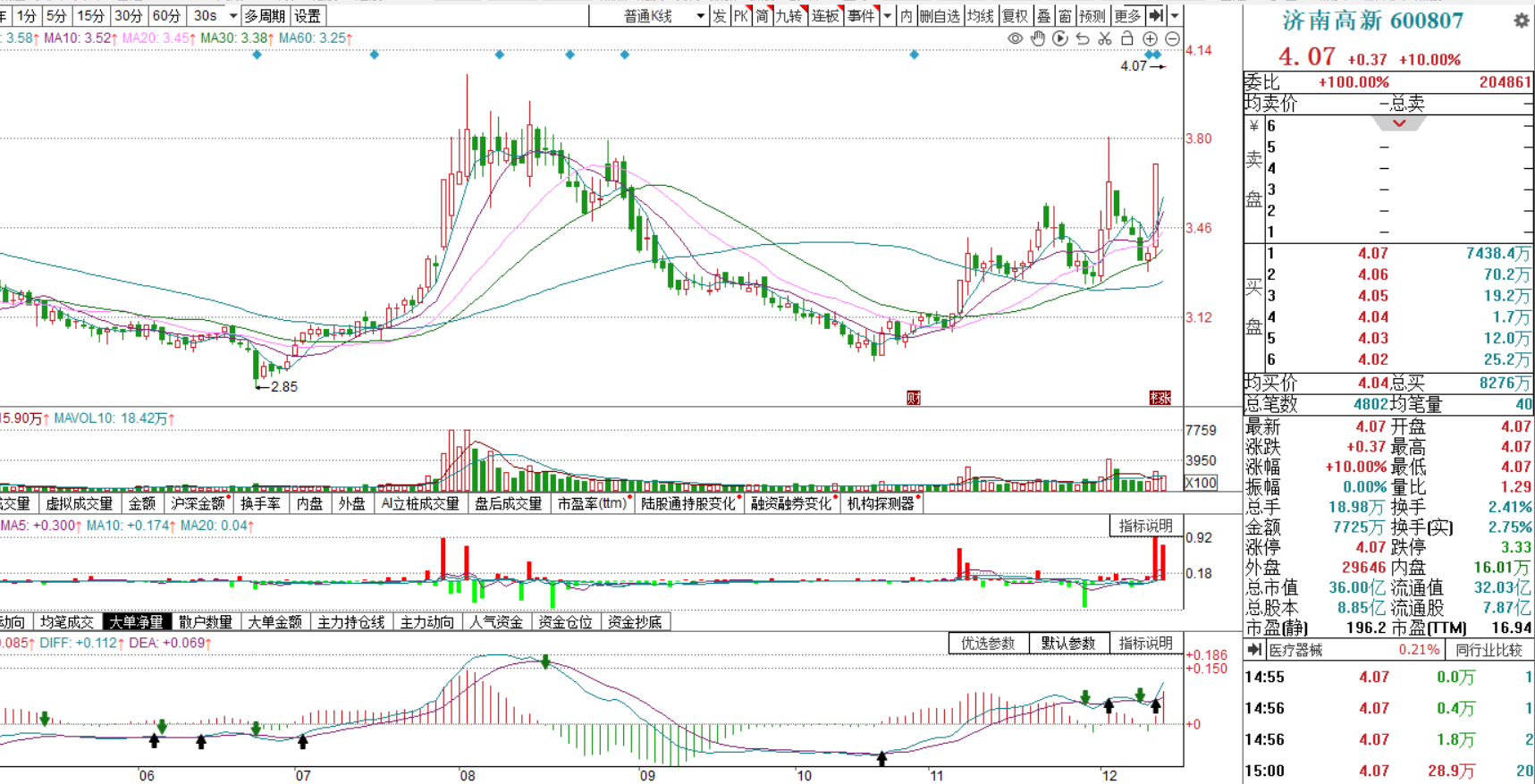Screen dimensions: 1535x784
Task: Select 虚拟成交量 indicator tab
Action: (x=80, y=503)
